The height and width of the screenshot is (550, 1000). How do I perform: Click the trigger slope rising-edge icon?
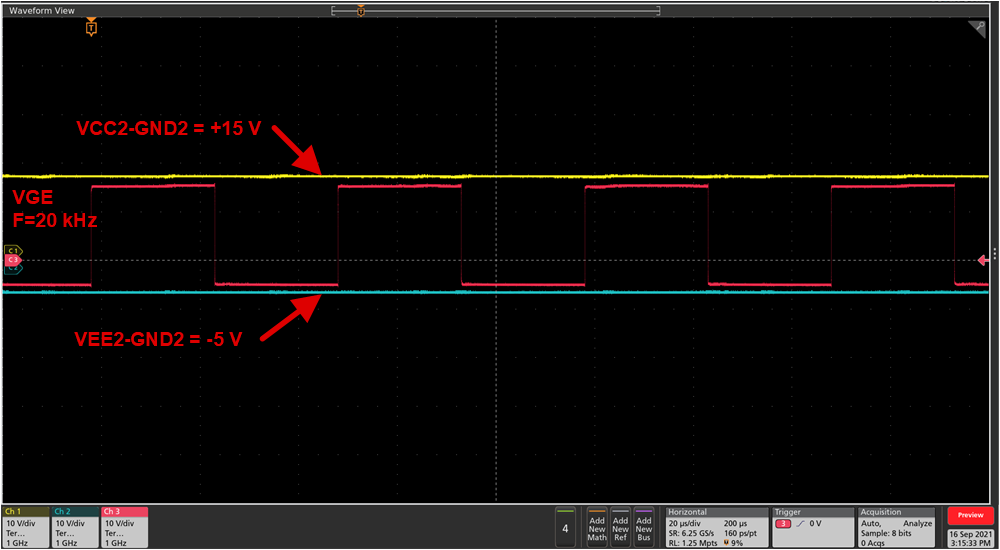798,523
